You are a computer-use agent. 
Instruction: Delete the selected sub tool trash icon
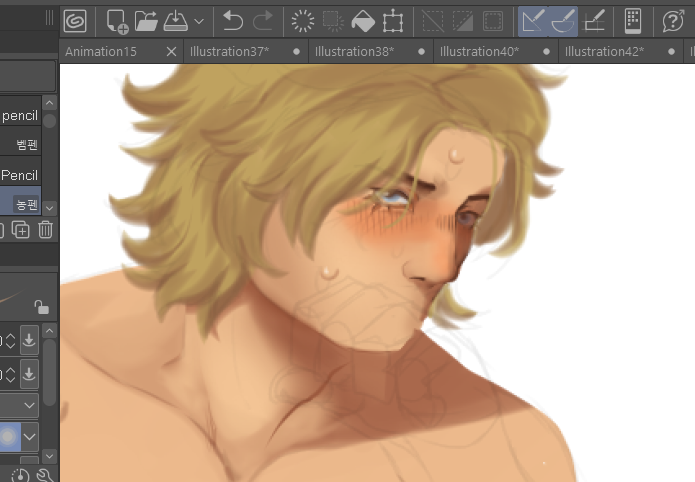[x=45, y=230]
